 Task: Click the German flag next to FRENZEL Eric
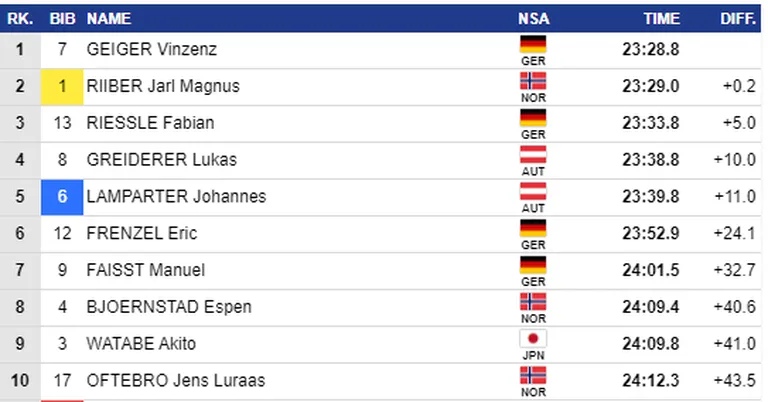(533, 228)
